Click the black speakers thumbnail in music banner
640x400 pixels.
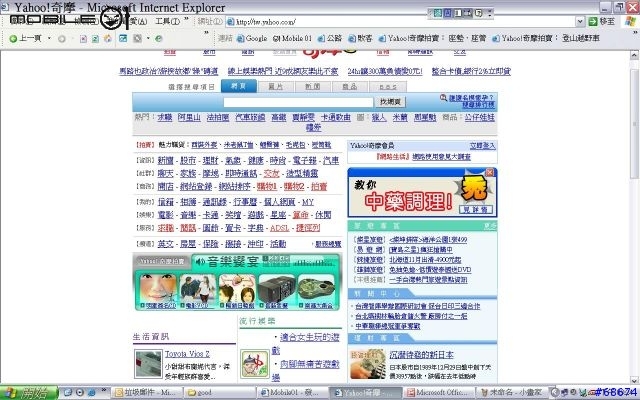point(277,288)
